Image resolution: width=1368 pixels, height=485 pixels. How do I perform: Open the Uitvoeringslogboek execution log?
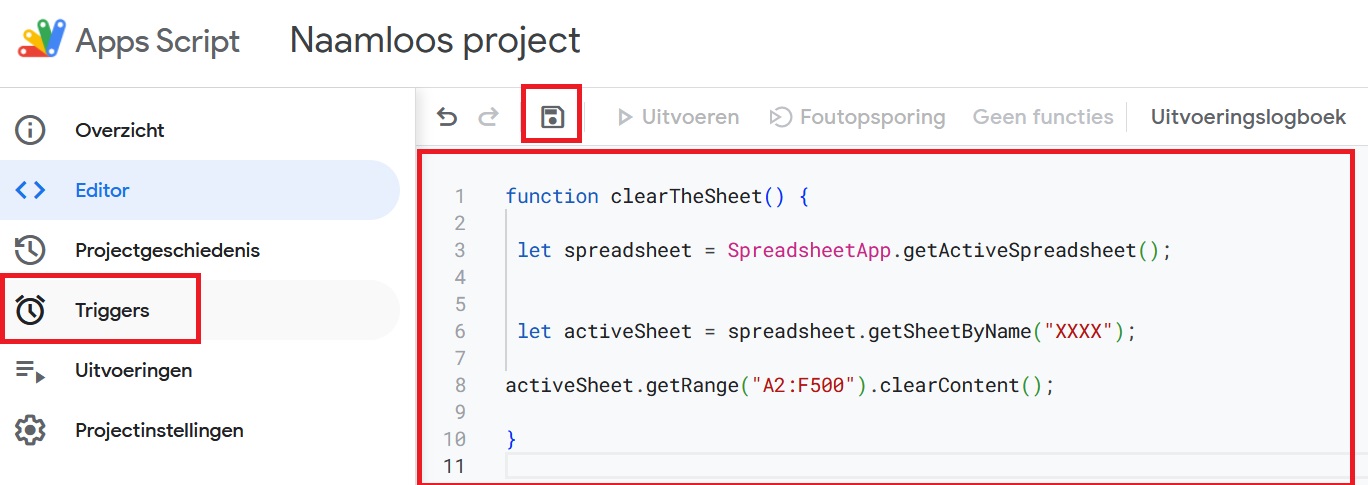click(1248, 117)
